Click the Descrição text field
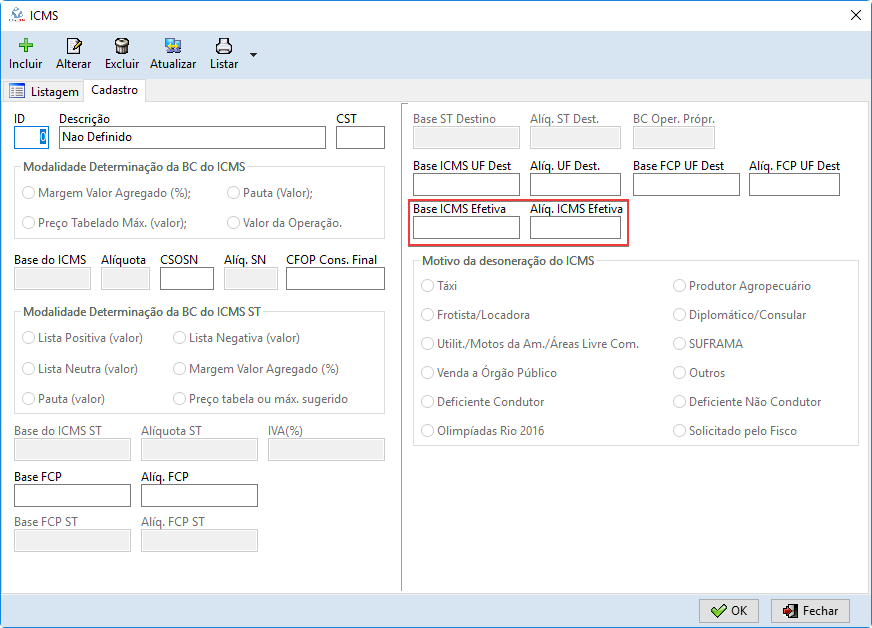This screenshot has height=628, width=872. (x=192, y=137)
